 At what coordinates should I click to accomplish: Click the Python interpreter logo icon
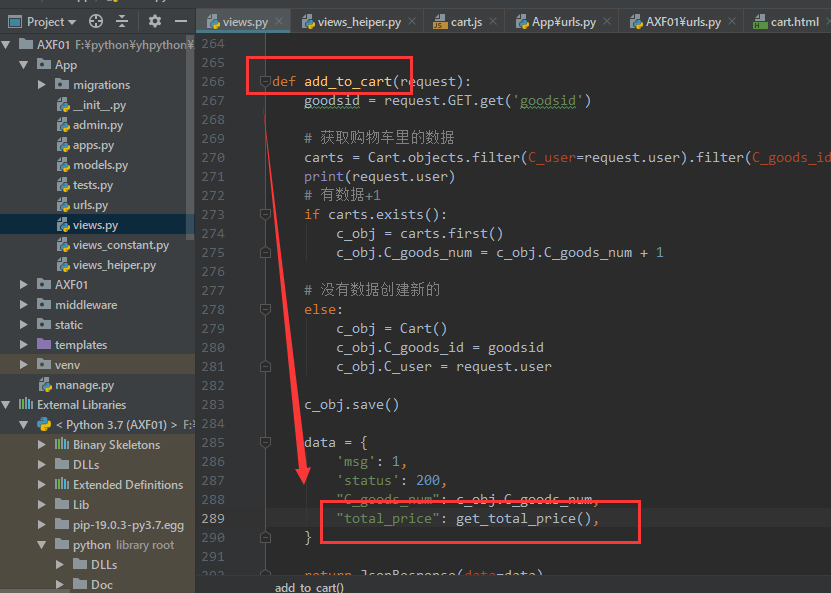(44, 424)
